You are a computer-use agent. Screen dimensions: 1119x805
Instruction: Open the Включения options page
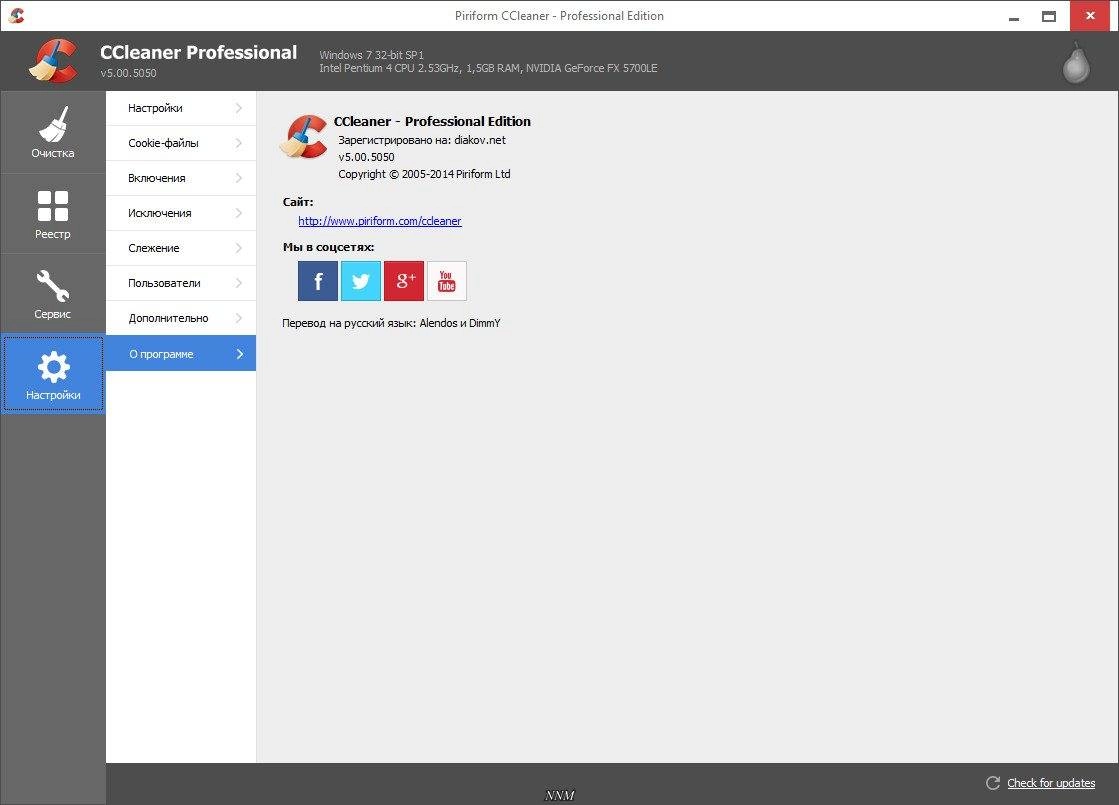click(x=181, y=178)
